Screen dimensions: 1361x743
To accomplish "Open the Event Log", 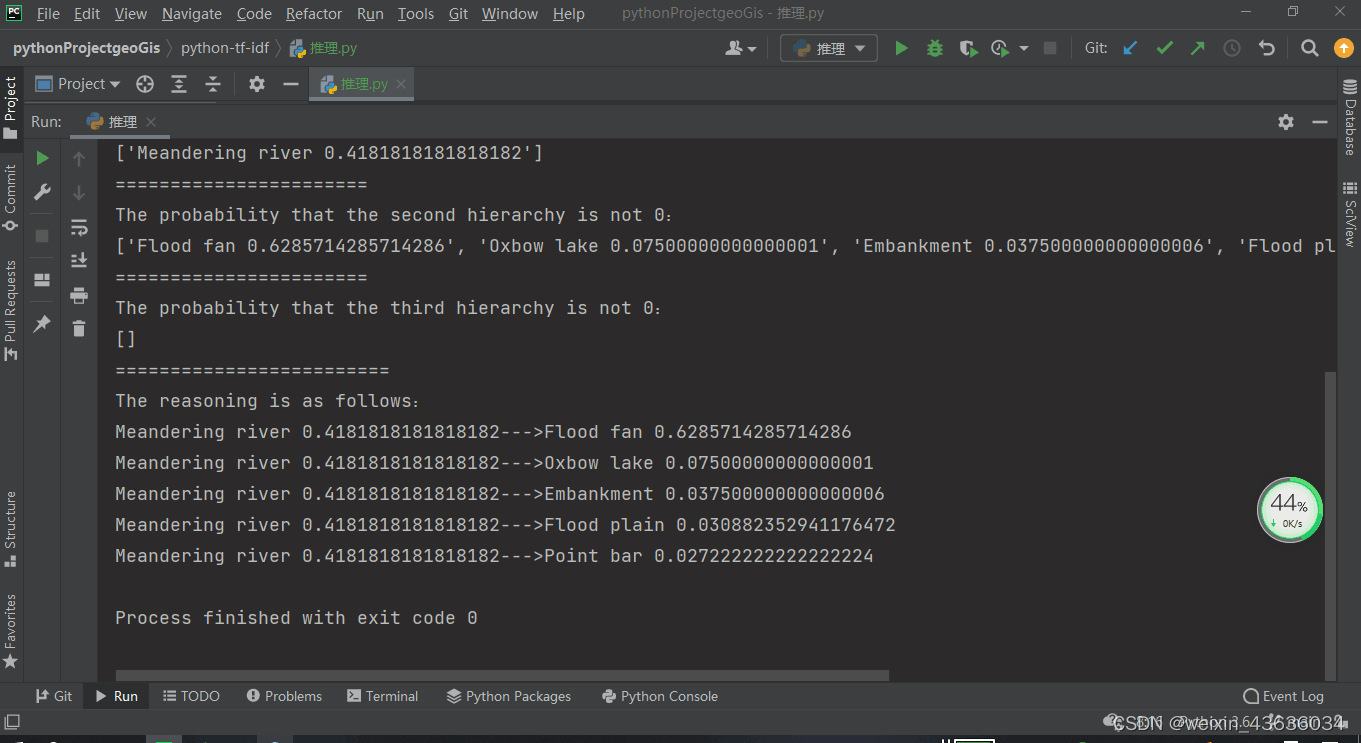I will [x=1283, y=696].
